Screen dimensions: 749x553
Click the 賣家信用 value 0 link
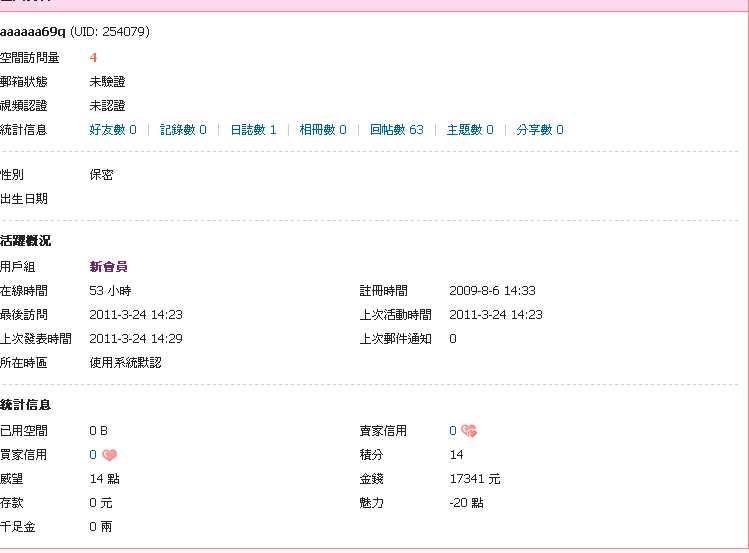[x=453, y=431]
